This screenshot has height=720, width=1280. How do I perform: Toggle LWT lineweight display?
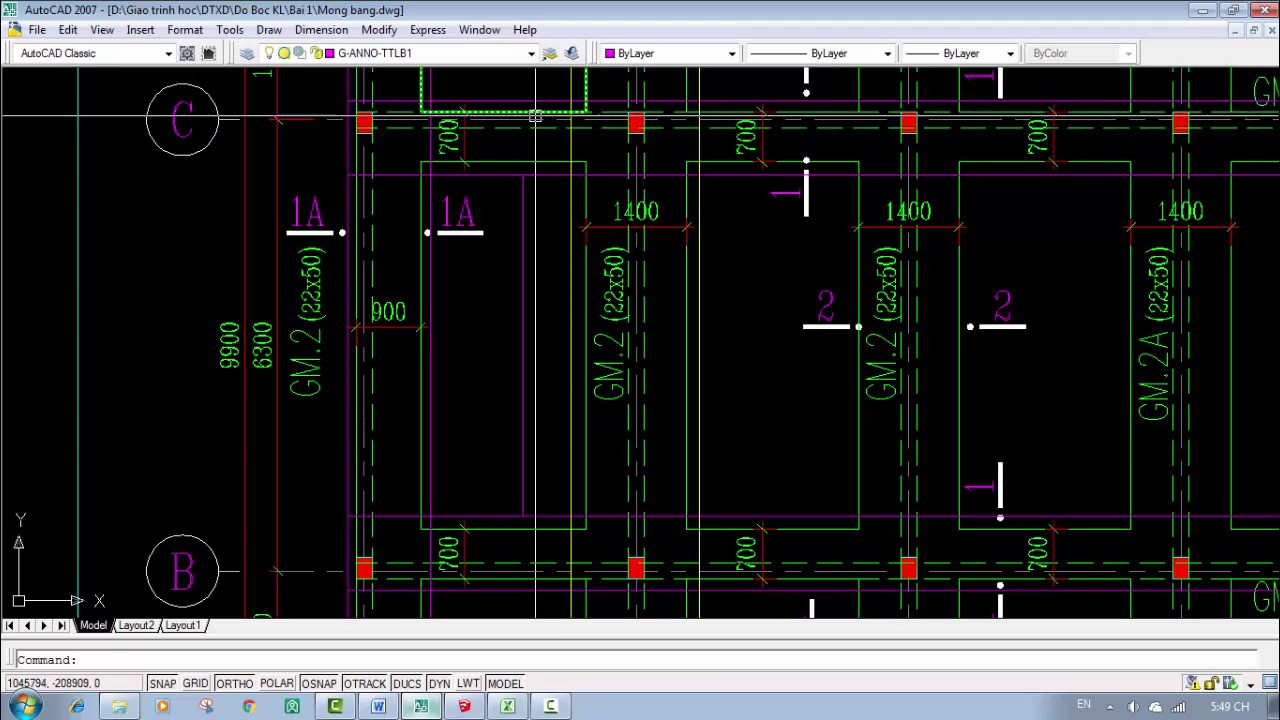pyautogui.click(x=469, y=684)
